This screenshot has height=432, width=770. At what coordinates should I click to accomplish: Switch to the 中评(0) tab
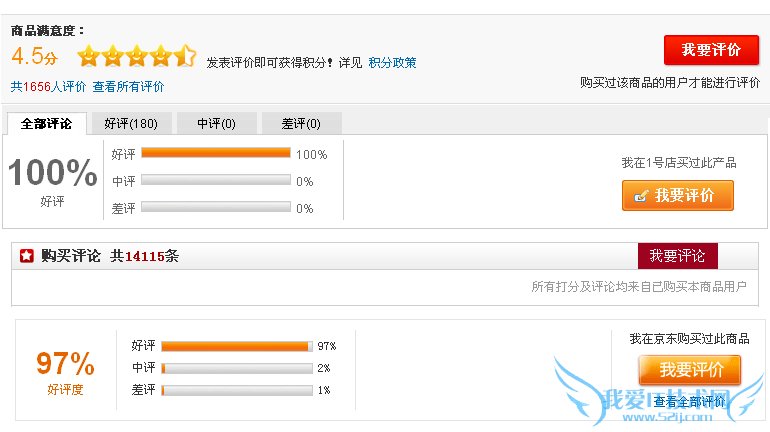point(216,124)
